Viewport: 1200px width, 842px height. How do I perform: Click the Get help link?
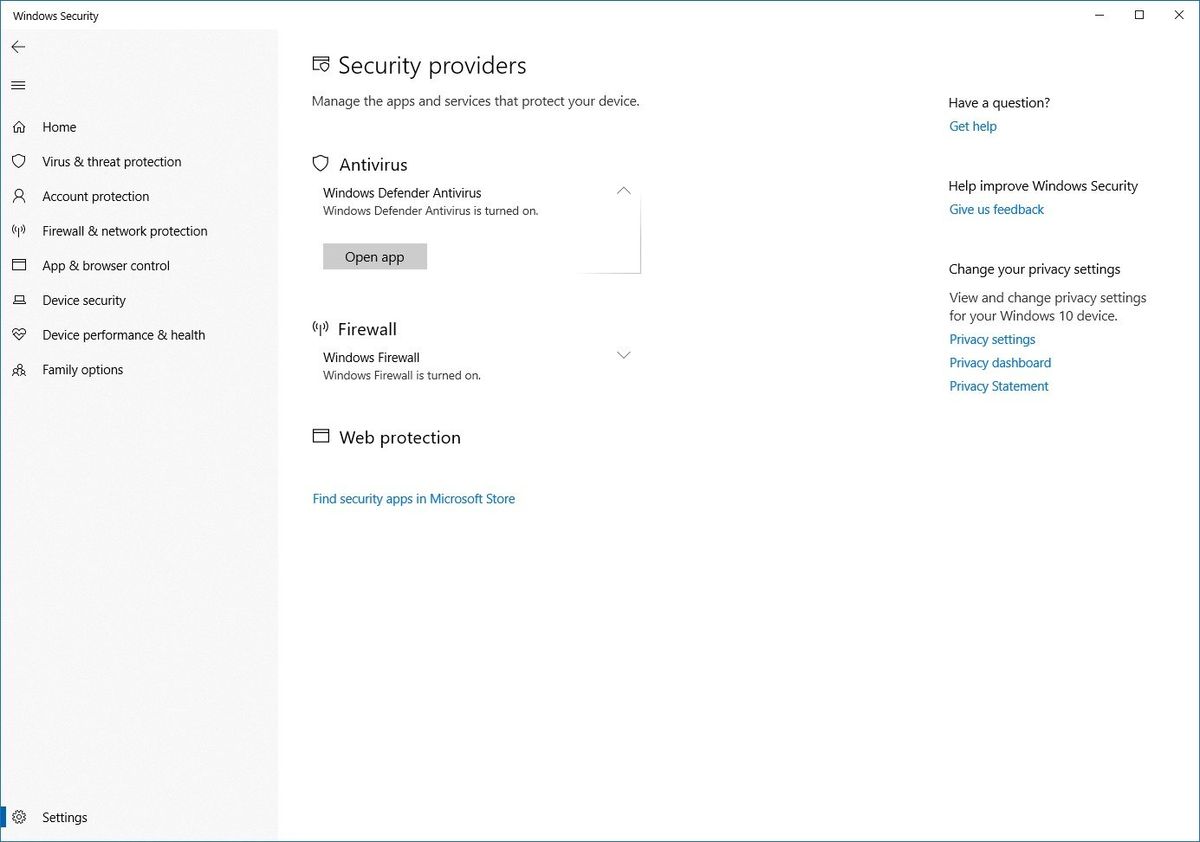click(x=972, y=126)
